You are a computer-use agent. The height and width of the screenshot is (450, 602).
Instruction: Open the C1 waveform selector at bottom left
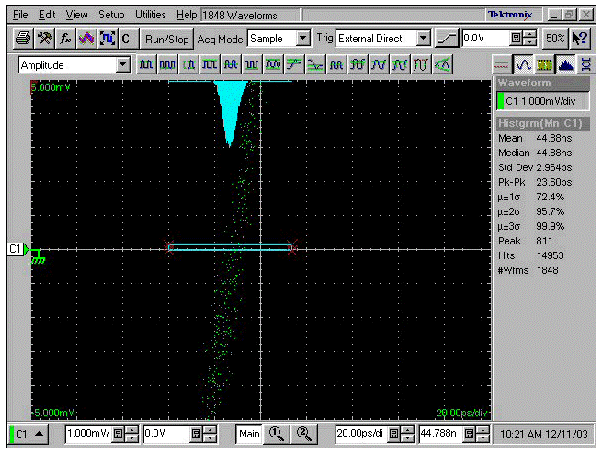tap(27, 434)
